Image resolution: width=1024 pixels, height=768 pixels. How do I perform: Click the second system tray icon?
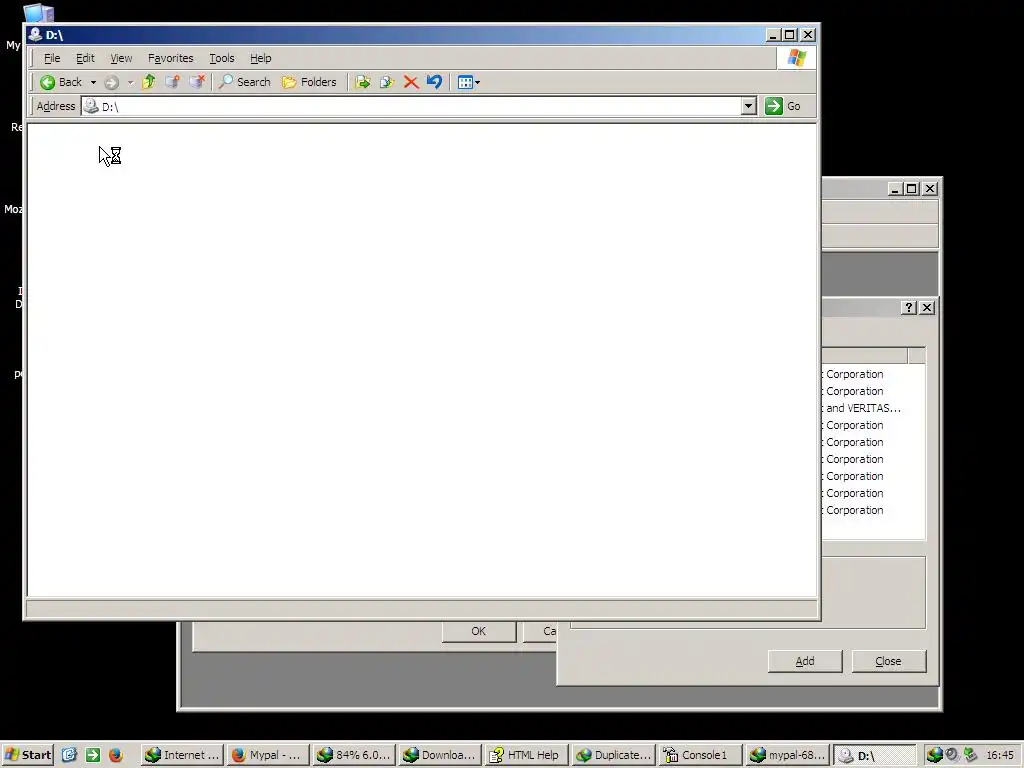[952, 755]
